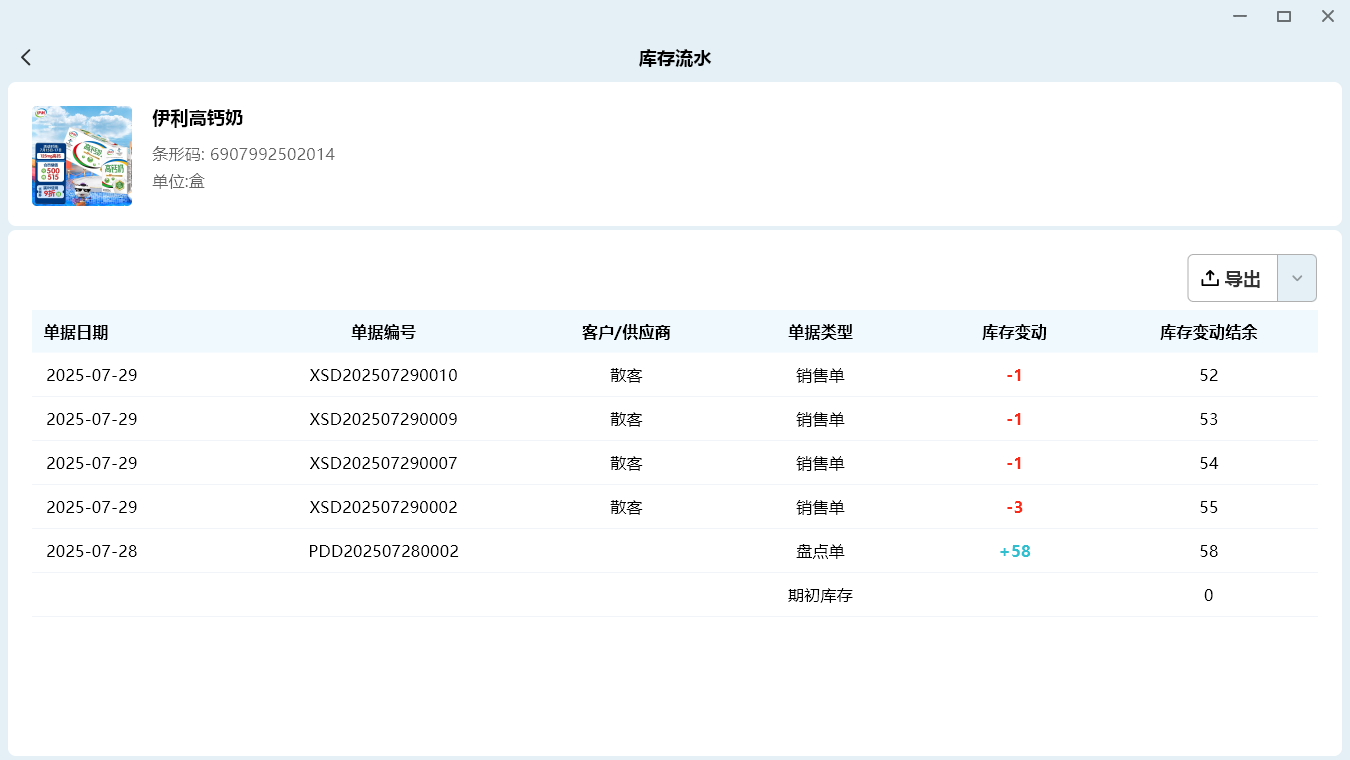Click the 库存变动 column header
Screen dimensions: 1350x760
(x=1014, y=333)
